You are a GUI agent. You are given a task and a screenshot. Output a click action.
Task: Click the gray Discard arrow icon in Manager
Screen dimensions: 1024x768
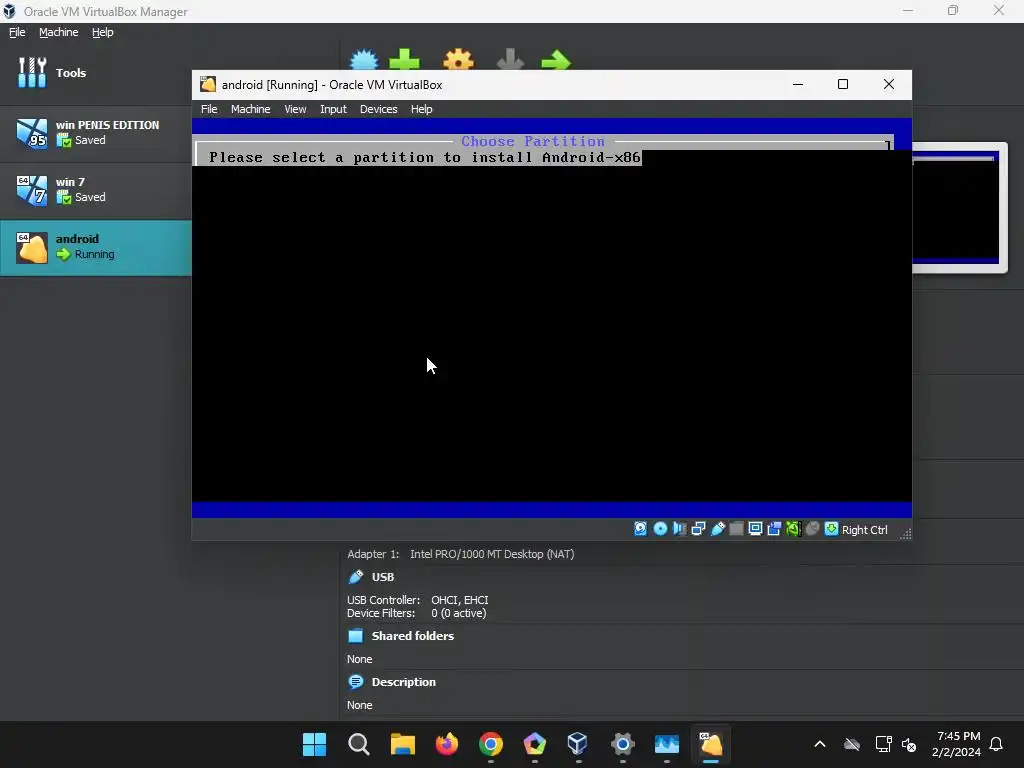[510, 60]
